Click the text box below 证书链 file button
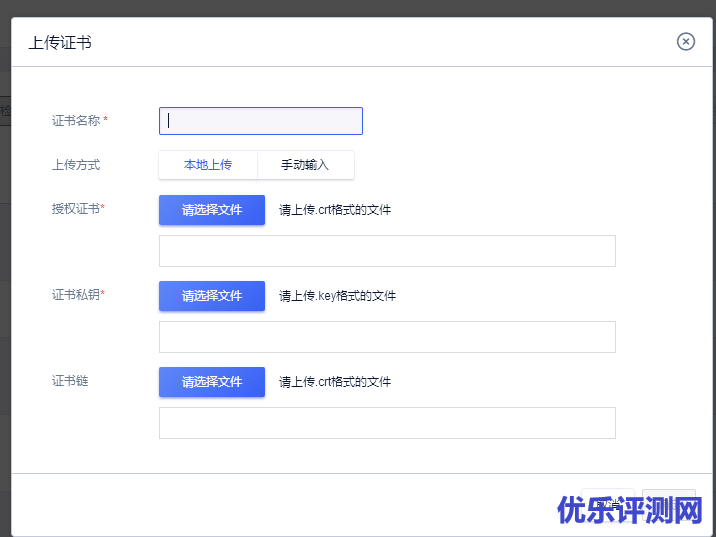The height and width of the screenshot is (537, 716). tap(387, 423)
